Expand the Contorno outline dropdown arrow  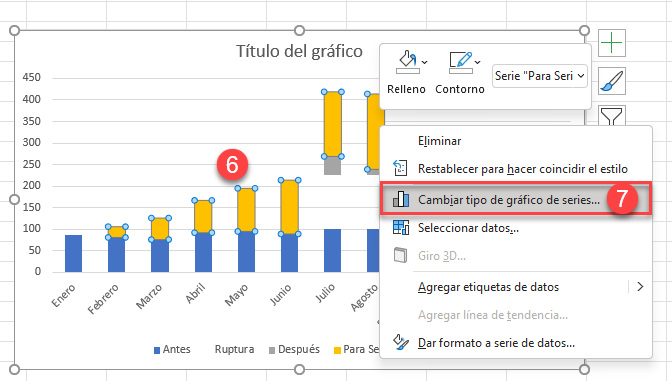click(x=477, y=63)
